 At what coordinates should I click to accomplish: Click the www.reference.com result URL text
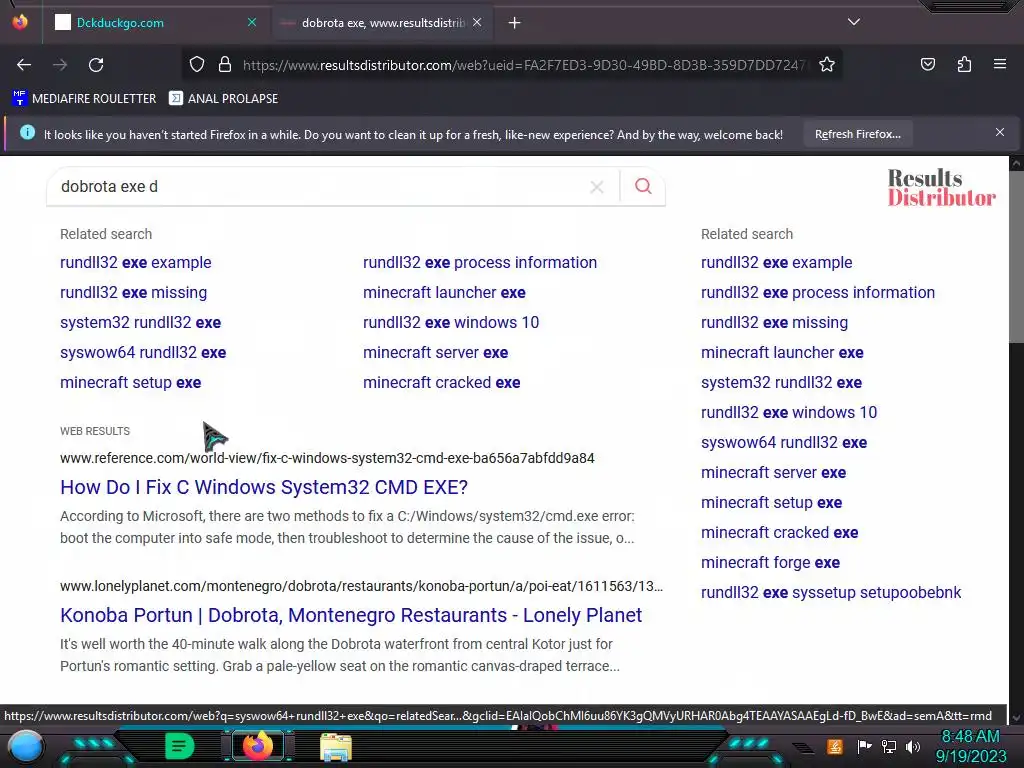coord(327,458)
